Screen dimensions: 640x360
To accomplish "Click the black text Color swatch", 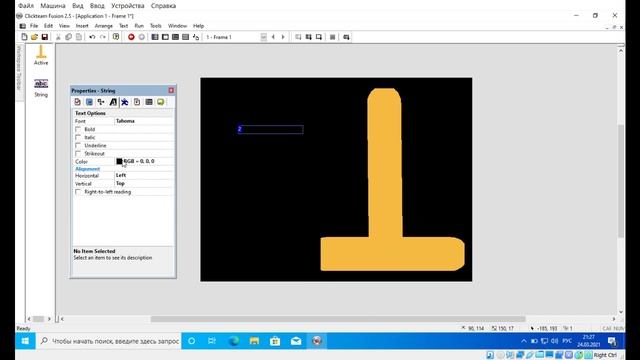I will 119,161.
